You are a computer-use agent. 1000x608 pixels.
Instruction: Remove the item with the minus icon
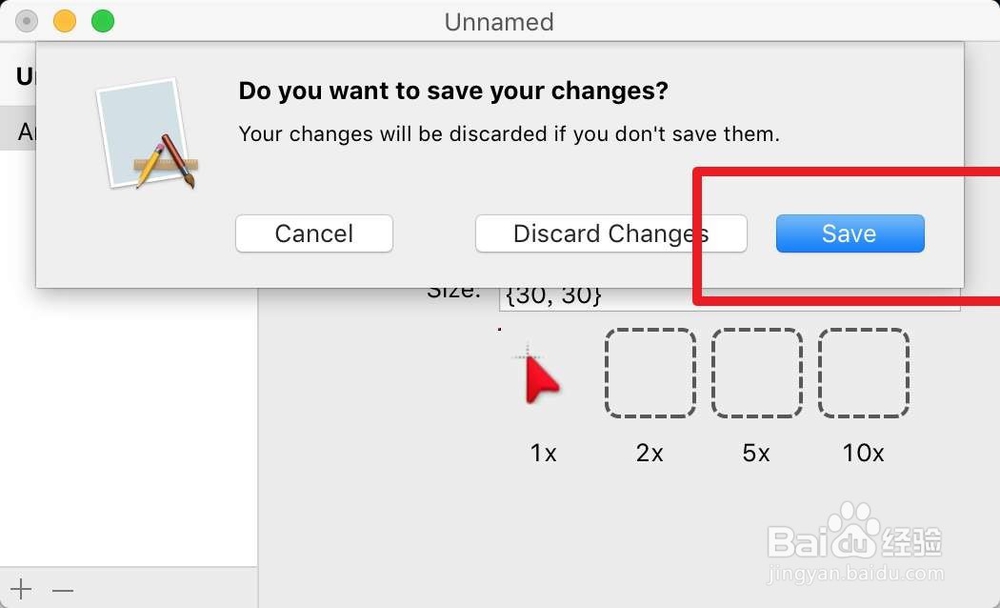click(63, 590)
